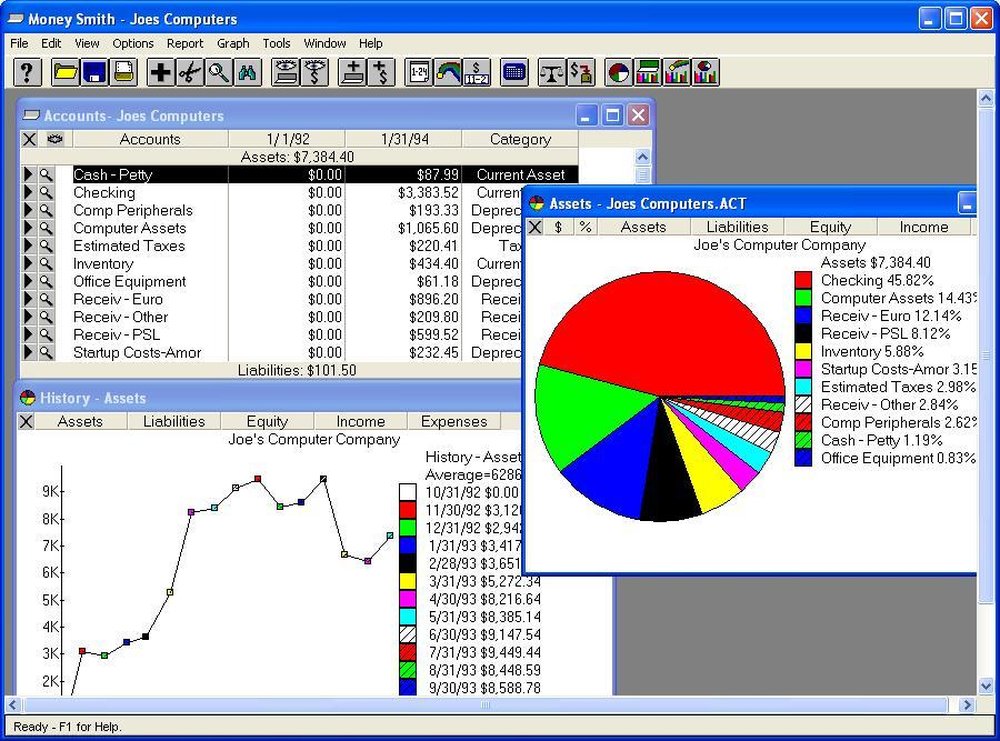Open the Report menu
The height and width of the screenshot is (741, 1000).
point(185,43)
